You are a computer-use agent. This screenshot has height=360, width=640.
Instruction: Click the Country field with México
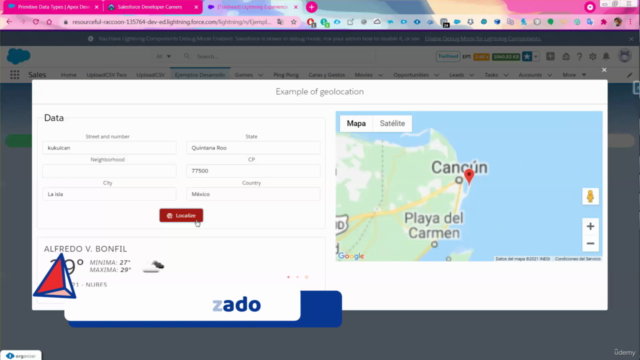tap(253, 194)
